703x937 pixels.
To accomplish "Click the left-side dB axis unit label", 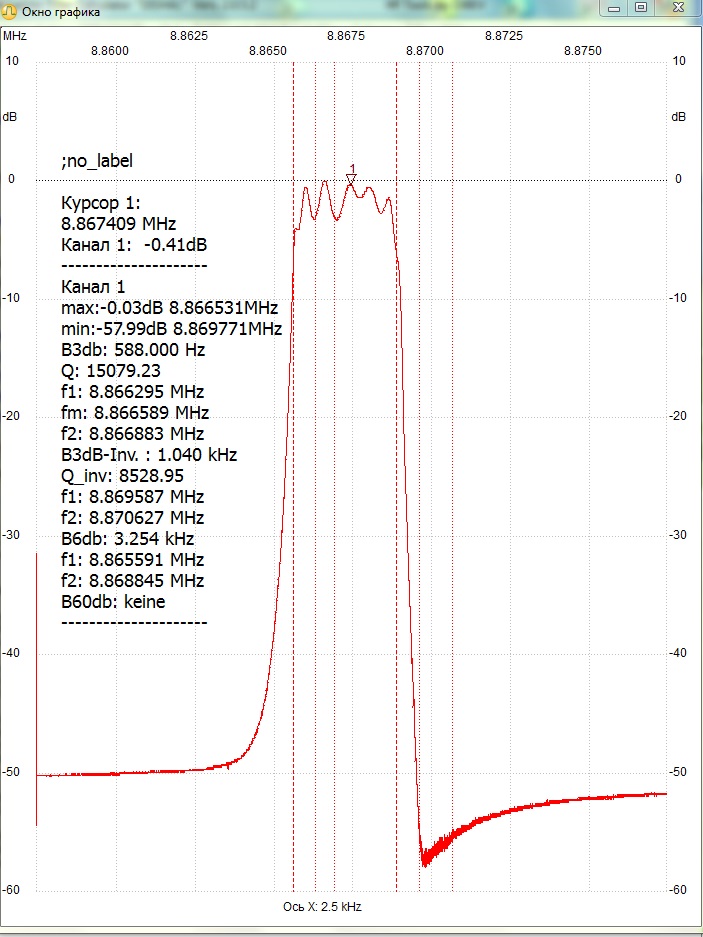I will [10, 117].
